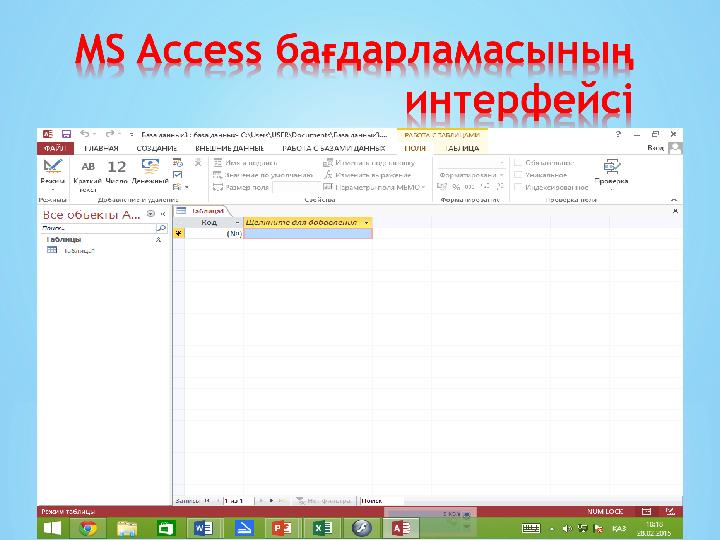Toggle the Обязательное checkbox

pyautogui.click(x=518, y=163)
